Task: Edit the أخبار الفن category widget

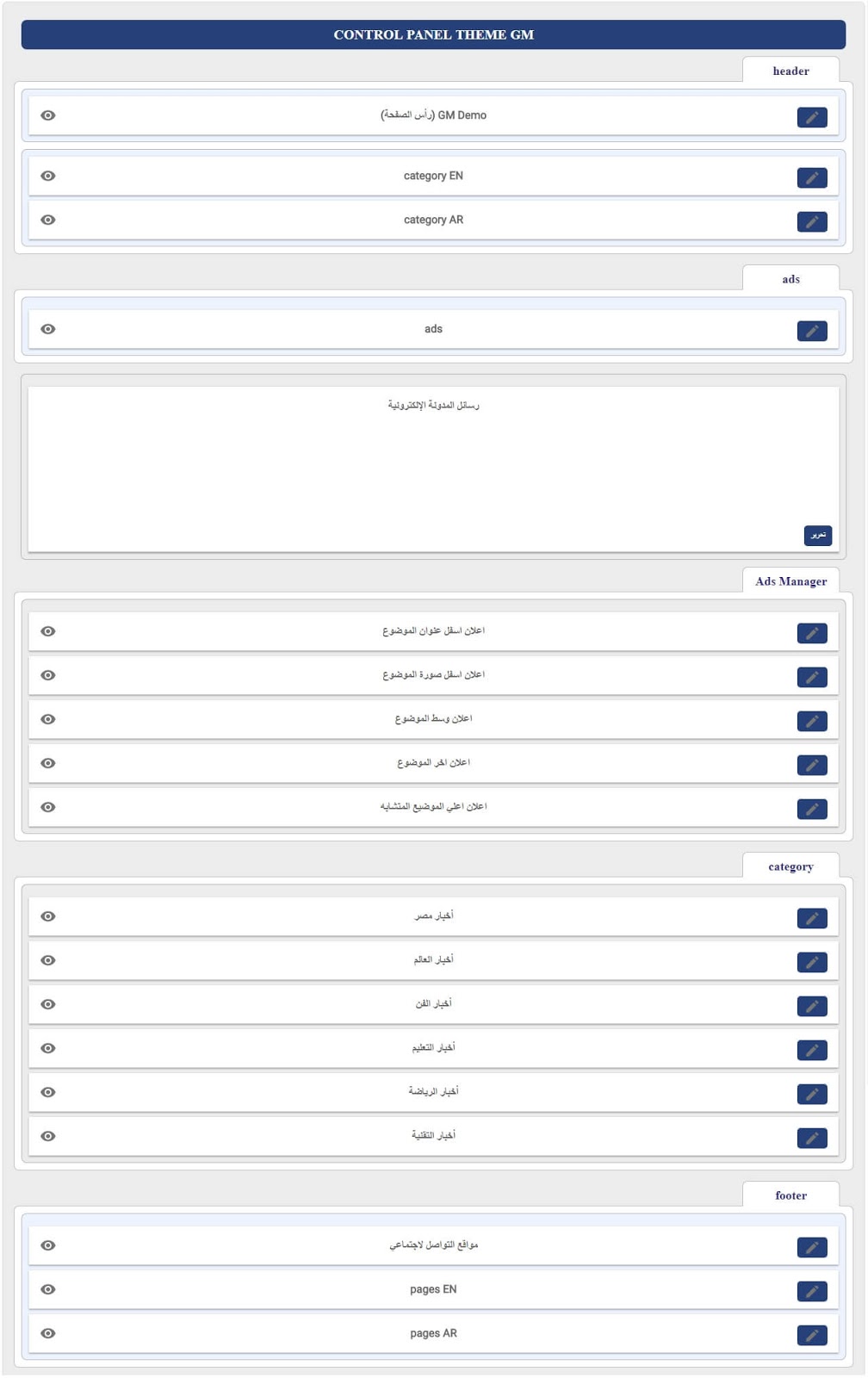Action: click(x=811, y=1007)
